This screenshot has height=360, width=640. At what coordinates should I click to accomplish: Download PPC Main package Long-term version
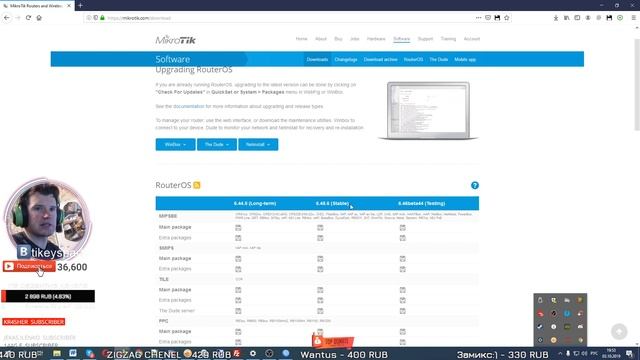click(238, 331)
